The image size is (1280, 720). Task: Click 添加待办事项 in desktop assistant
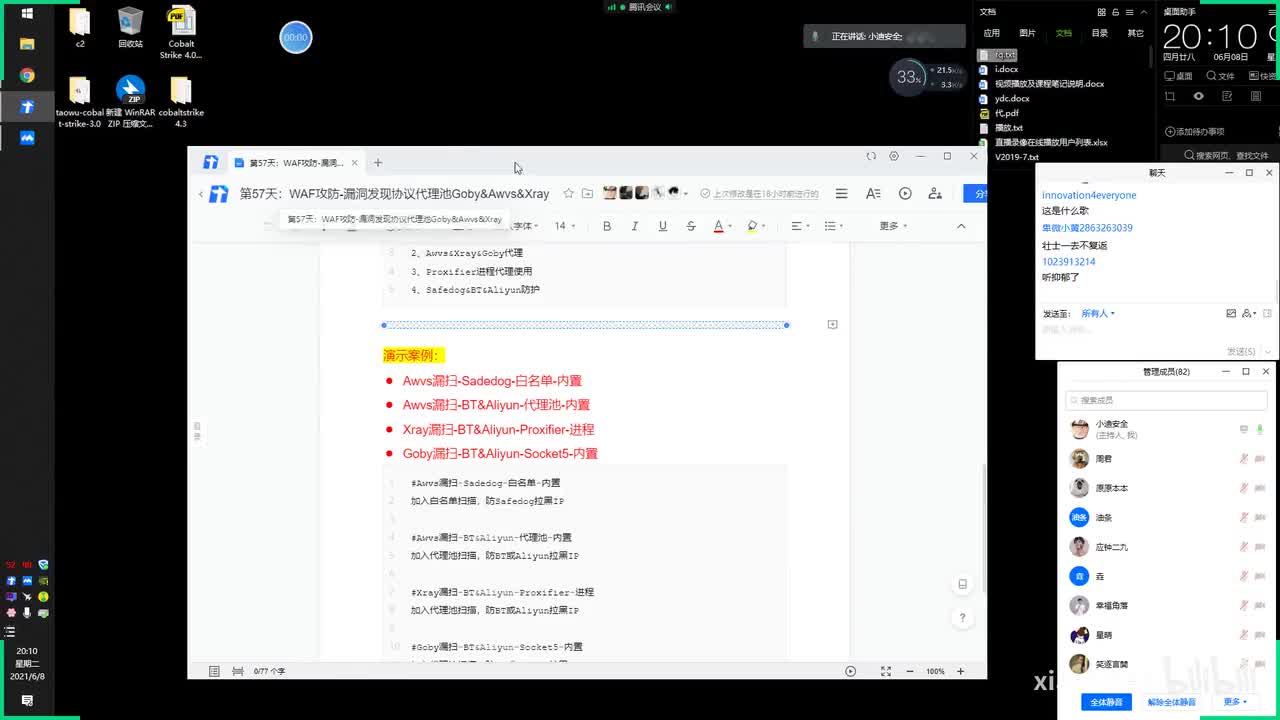[1195, 132]
